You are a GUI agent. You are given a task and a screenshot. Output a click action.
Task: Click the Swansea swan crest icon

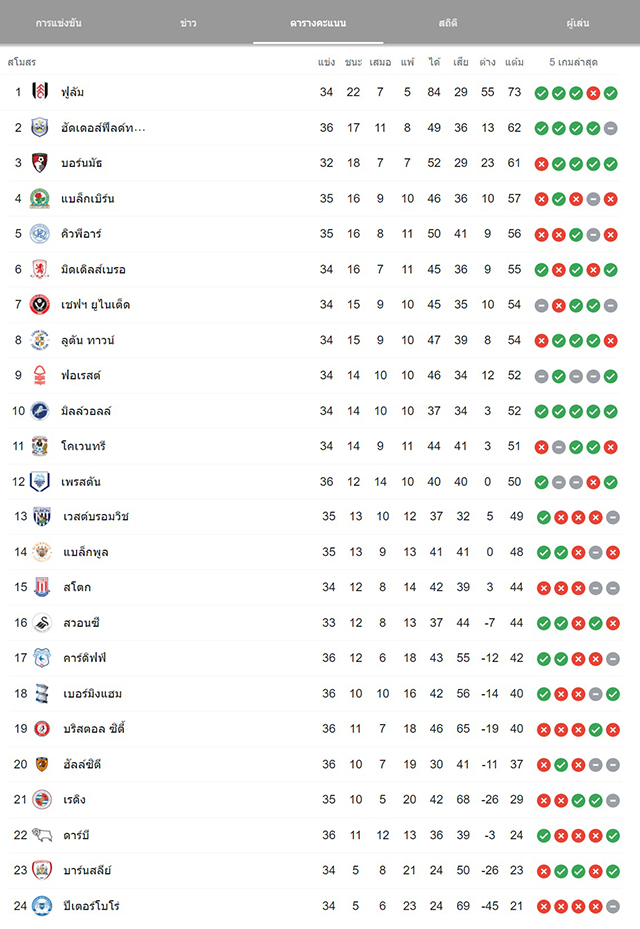coord(42,623)
